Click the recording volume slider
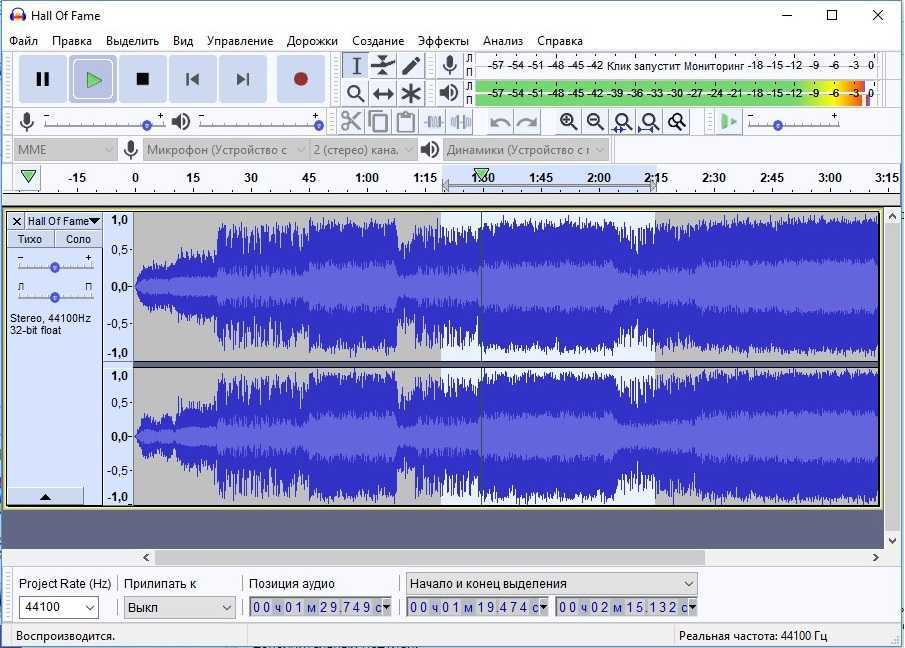 [x=104, y=123]
